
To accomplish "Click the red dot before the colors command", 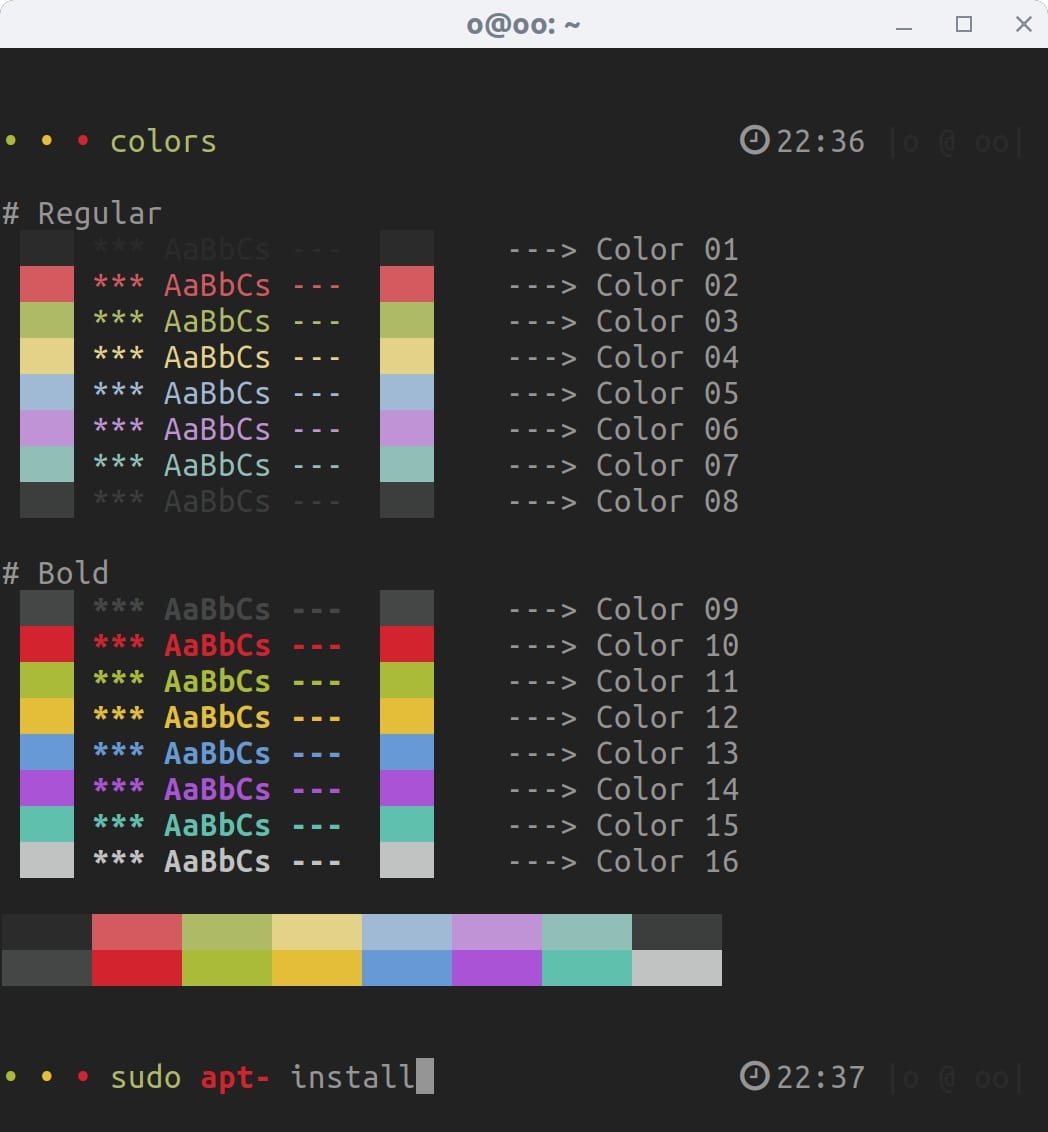I will pyautogui.click(x=83, y=141).
